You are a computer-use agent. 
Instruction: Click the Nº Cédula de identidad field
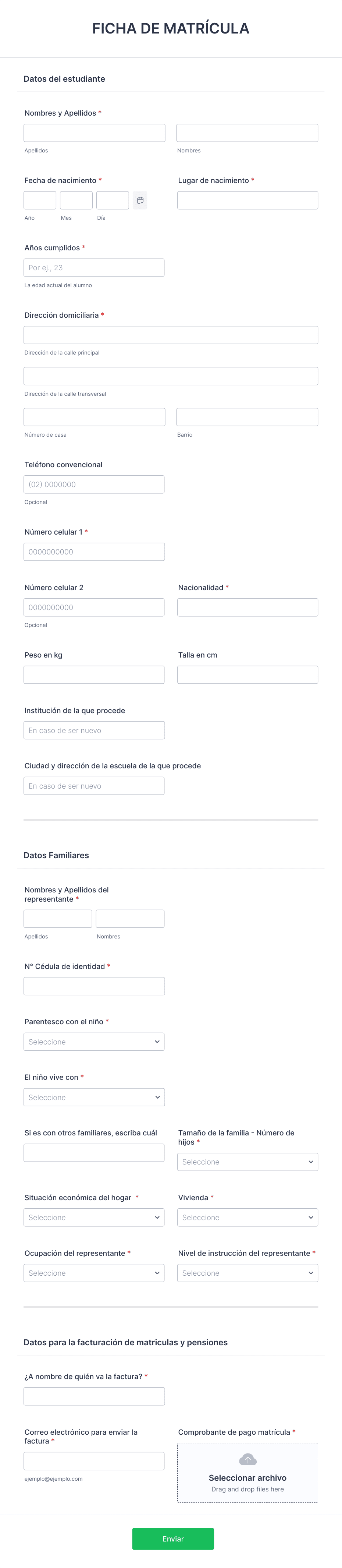(94, 986)
